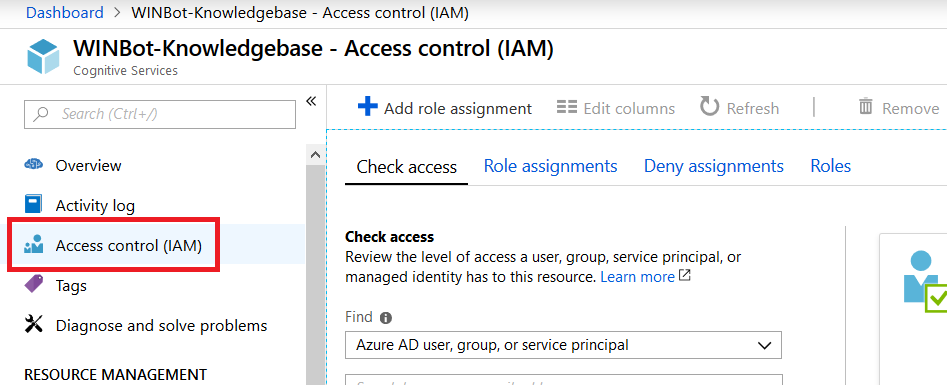Click the user checkmark illustration card
Screen dimensions: 947x385
click(913, 309)
